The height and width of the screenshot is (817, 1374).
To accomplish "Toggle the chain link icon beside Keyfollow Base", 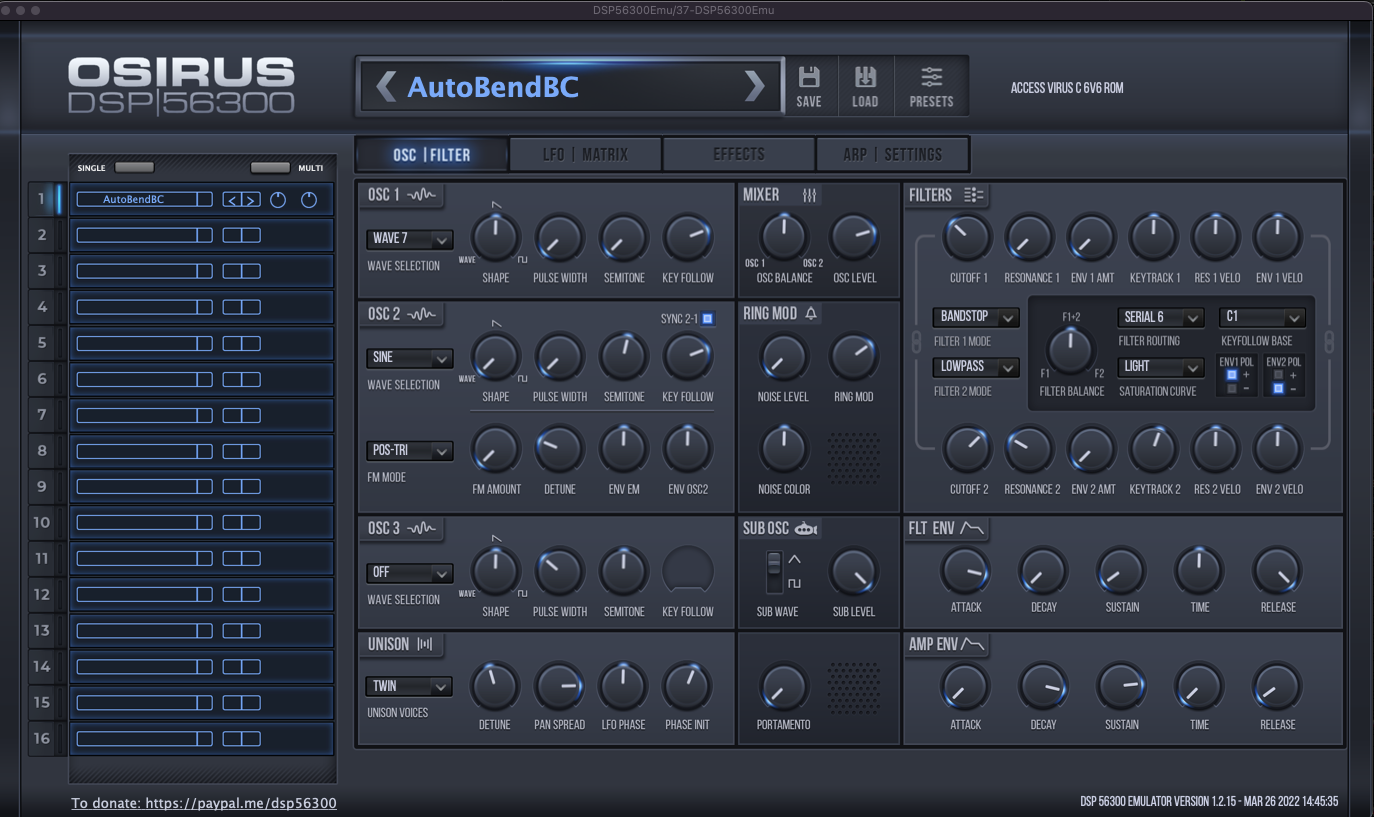I will tap(1329, 342).
